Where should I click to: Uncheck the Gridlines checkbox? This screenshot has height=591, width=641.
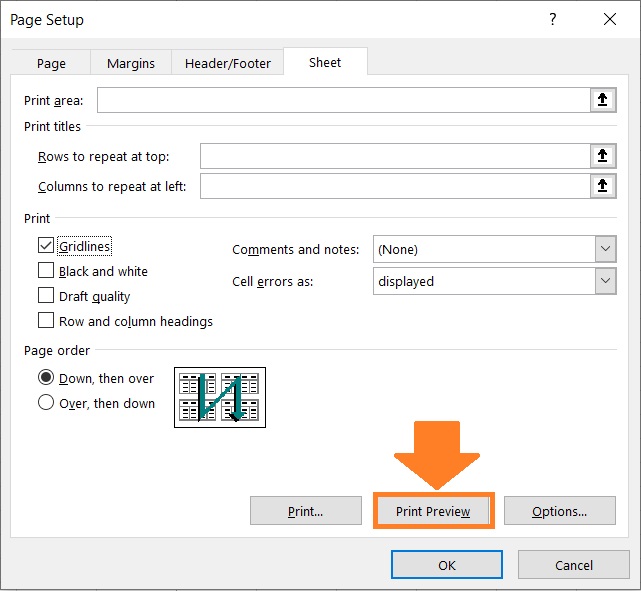(46, 246)
